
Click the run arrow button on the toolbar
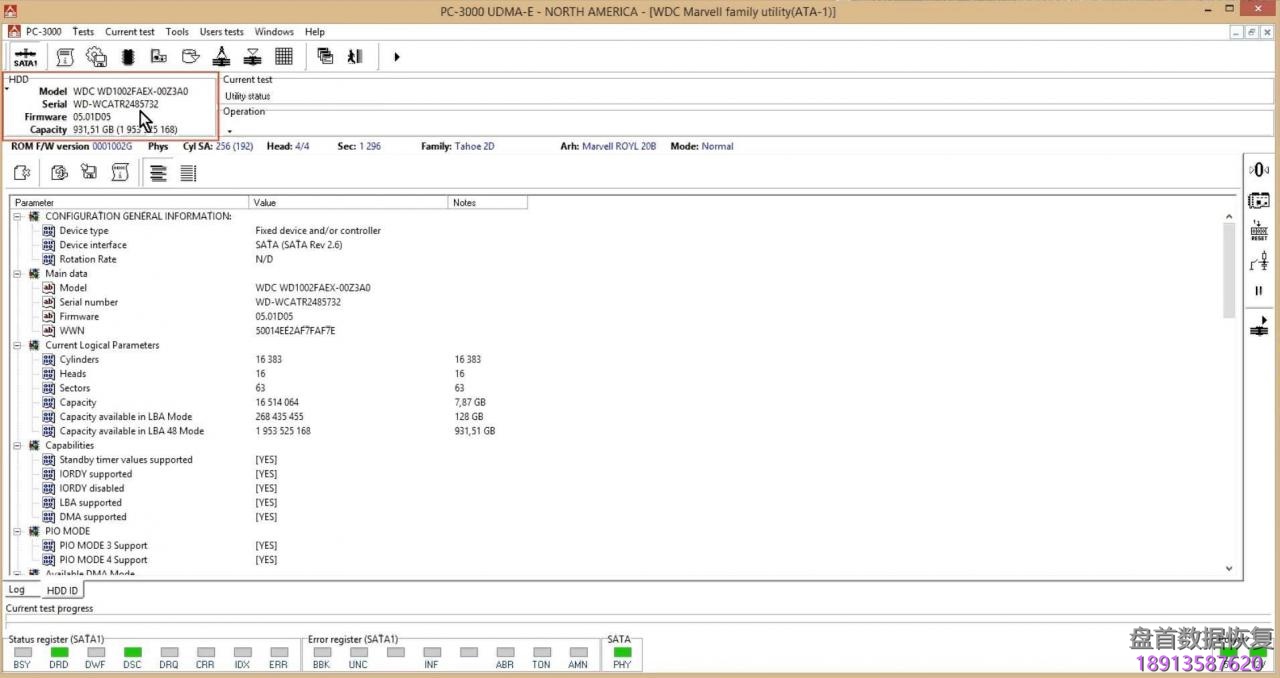[x=396, y=57]
